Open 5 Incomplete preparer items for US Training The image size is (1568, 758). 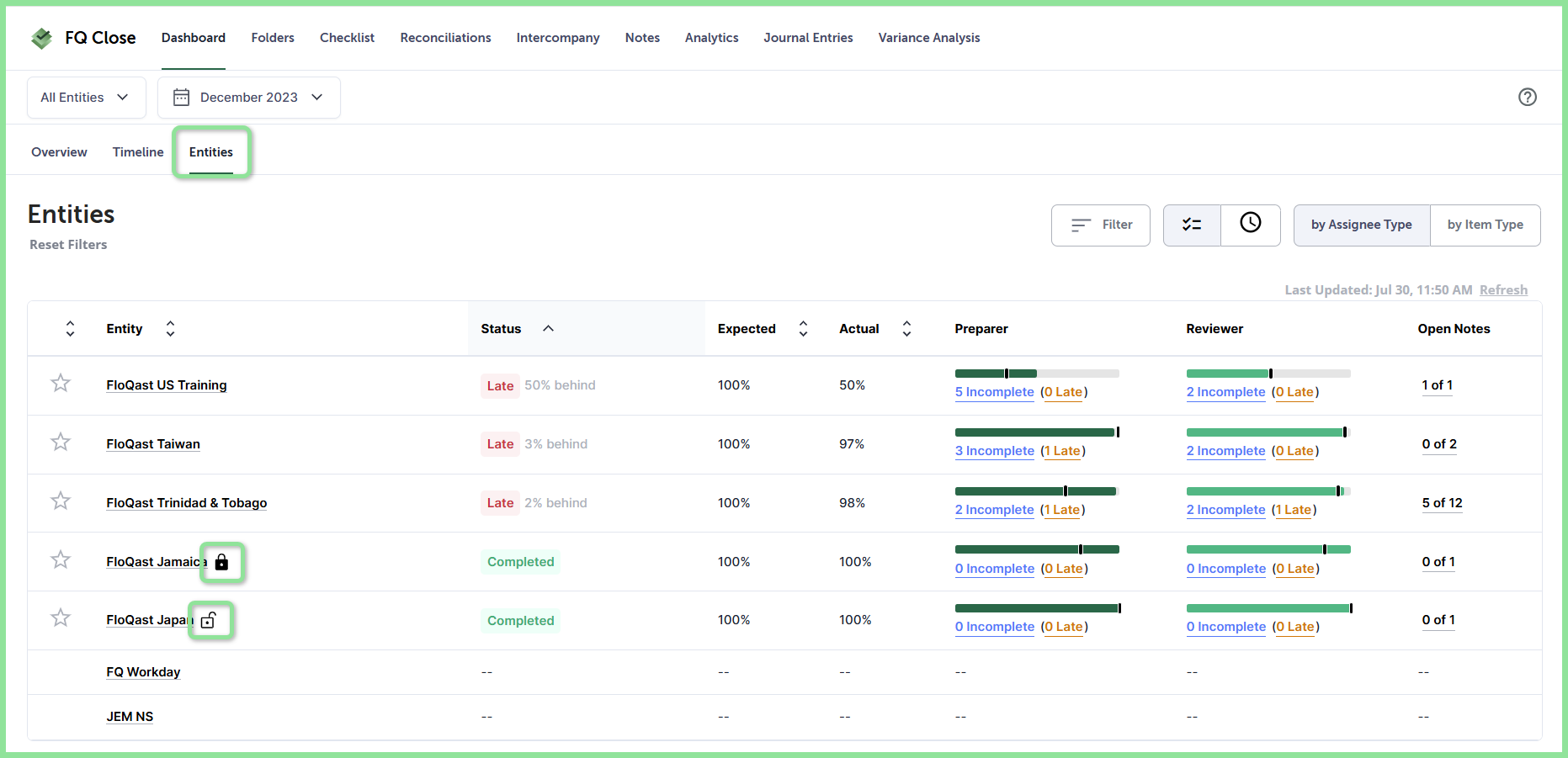[995, 392]
